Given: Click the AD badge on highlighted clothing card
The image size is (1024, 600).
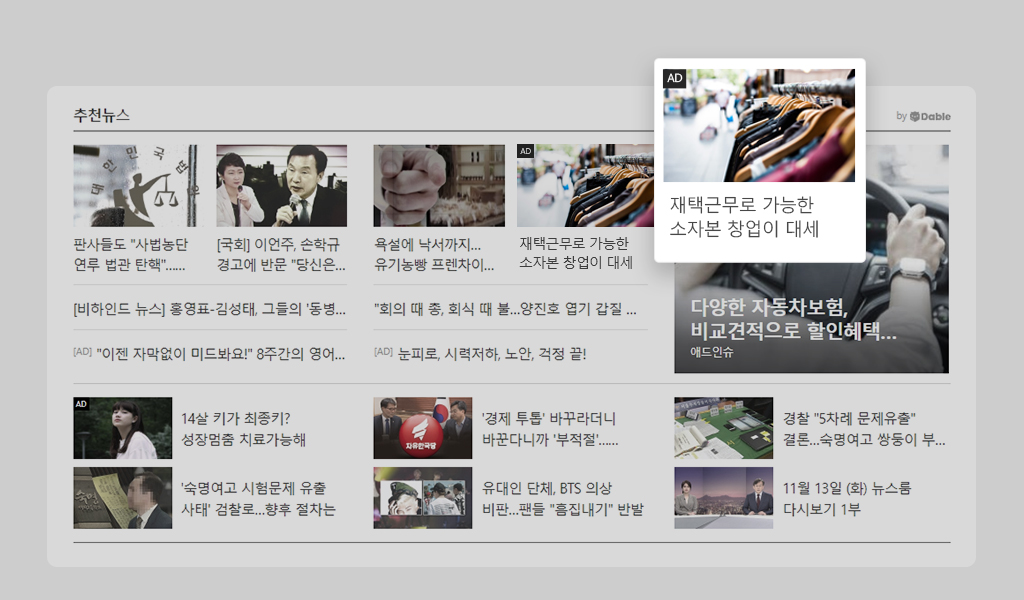Looking at the screenshot, I should click(674, 78).
